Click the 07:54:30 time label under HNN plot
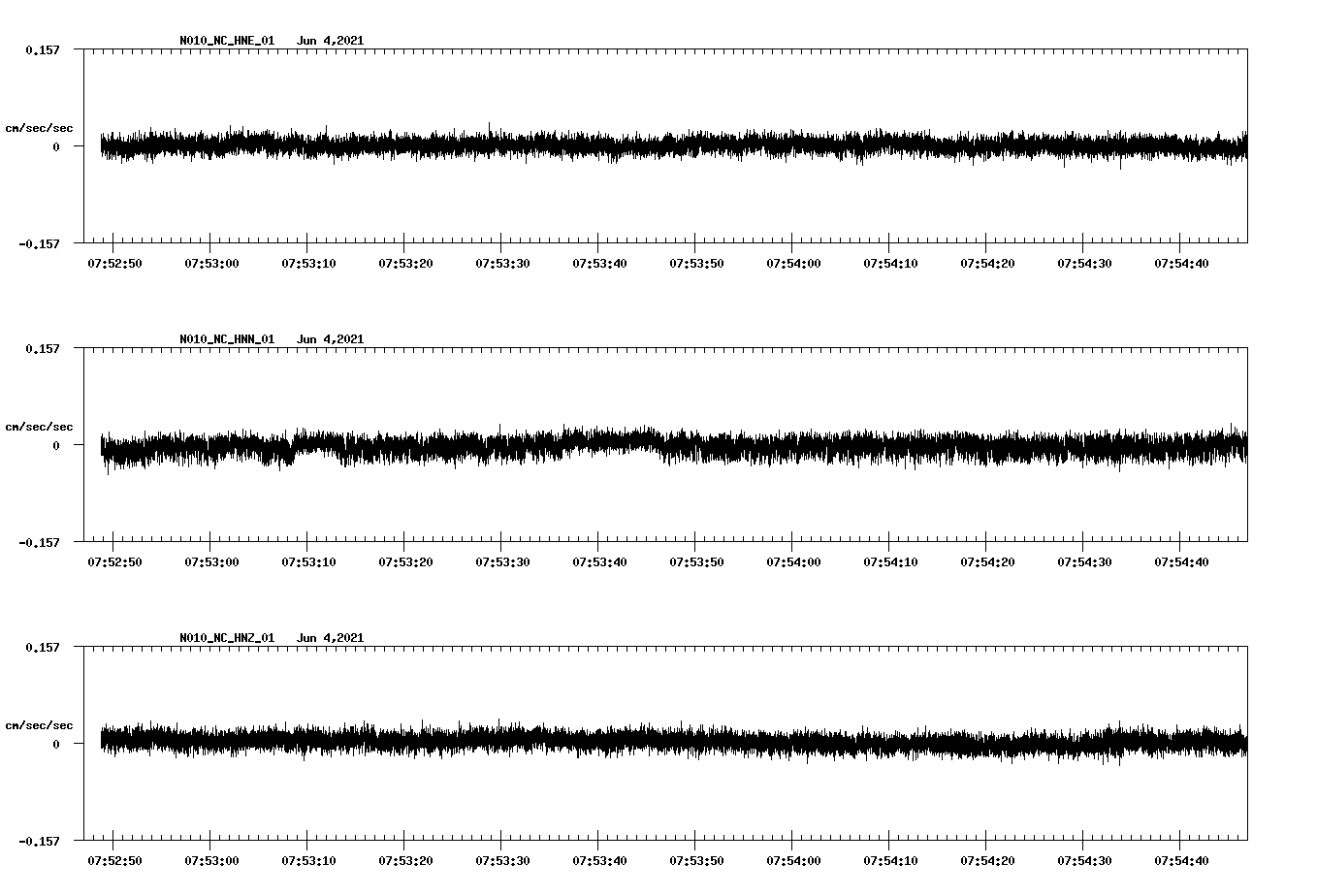The image size is (1317, 896). tap(1084, 561)
